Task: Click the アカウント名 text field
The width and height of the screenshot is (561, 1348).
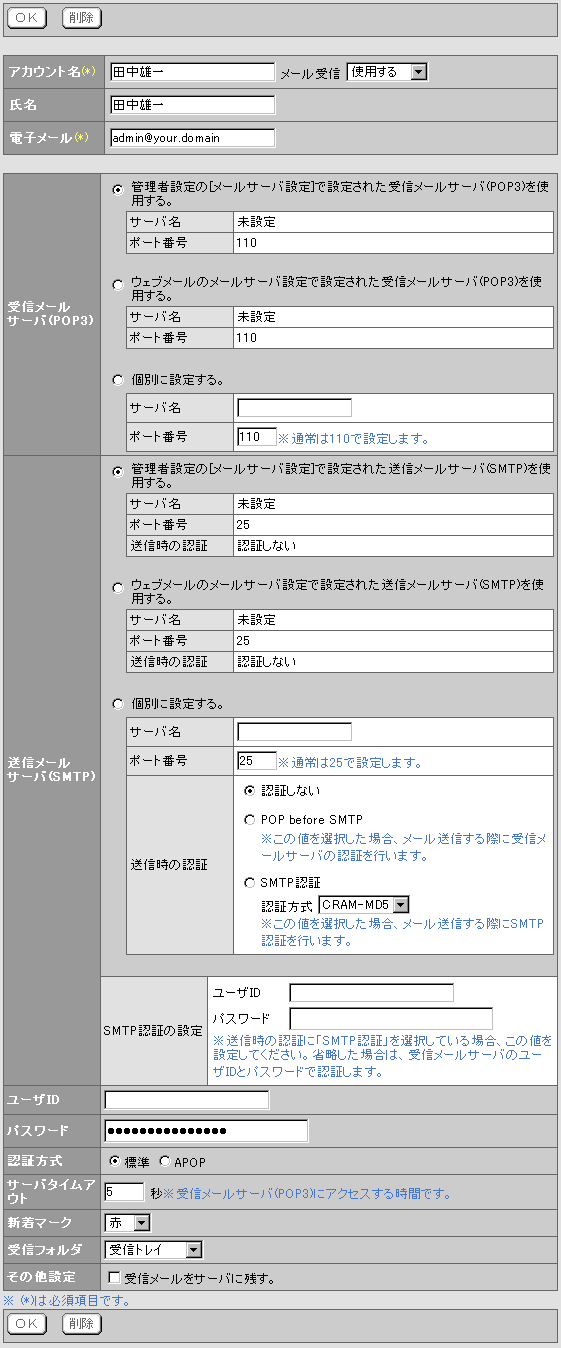Action: coord(191,72)
